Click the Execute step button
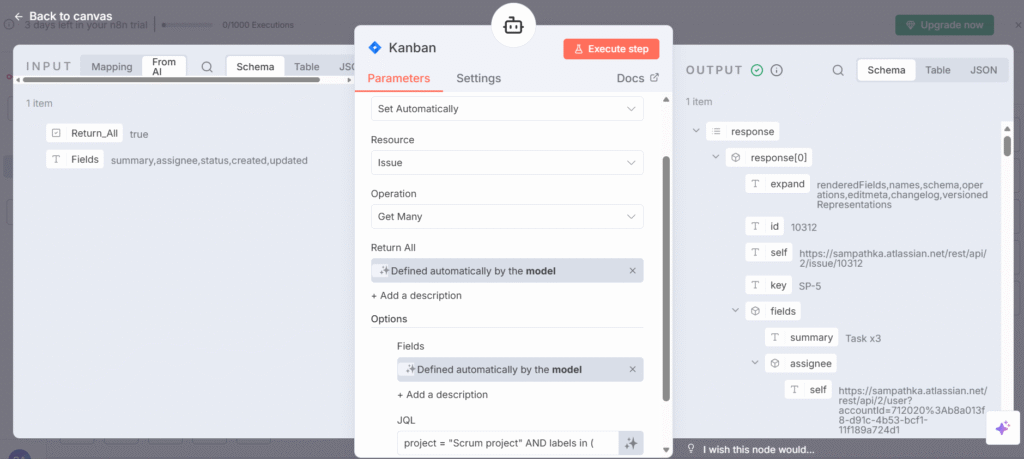This screenshot has width=1024, height=459. click(x=611, y=48)
